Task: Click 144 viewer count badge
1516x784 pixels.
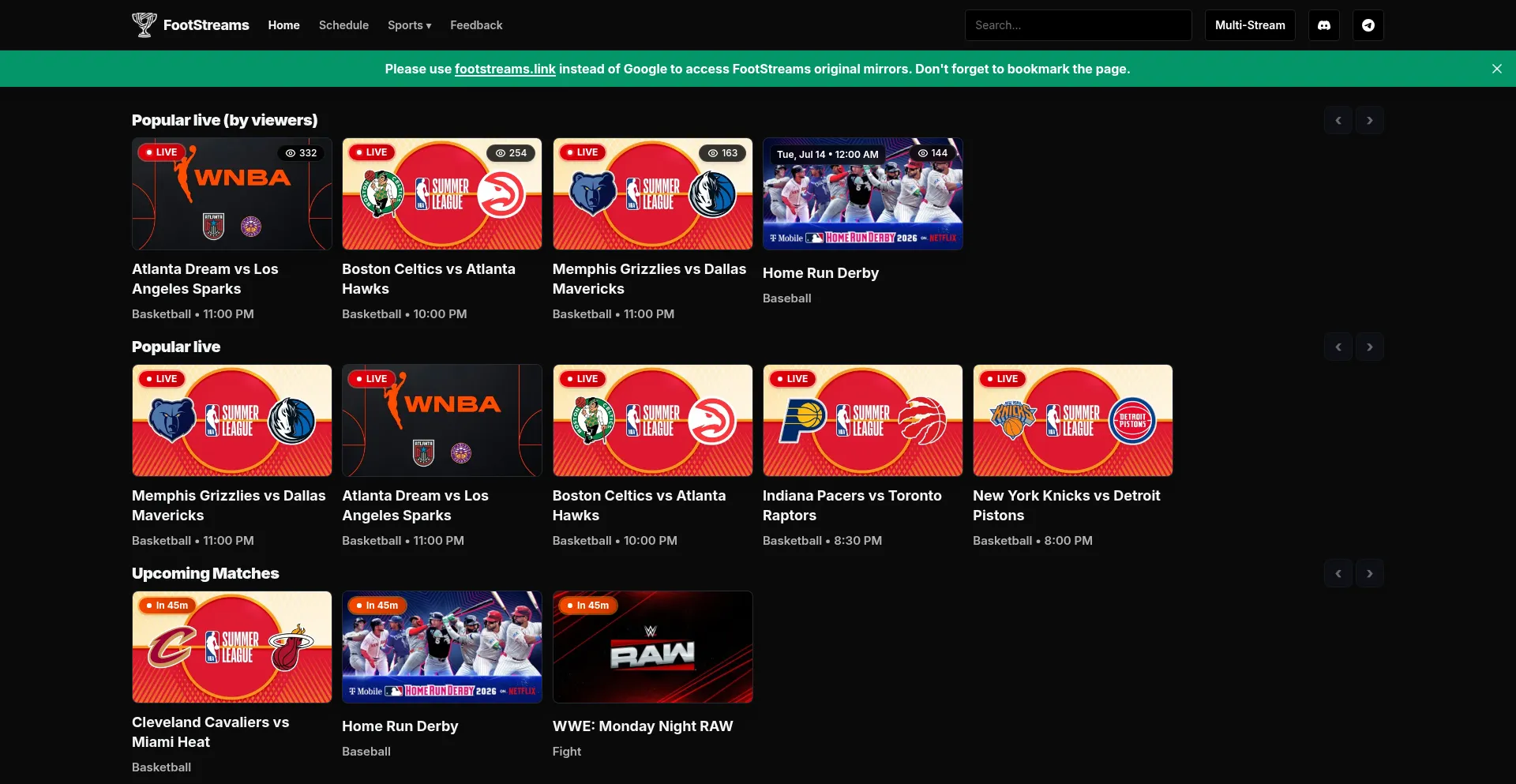Action: click(932, 153)
